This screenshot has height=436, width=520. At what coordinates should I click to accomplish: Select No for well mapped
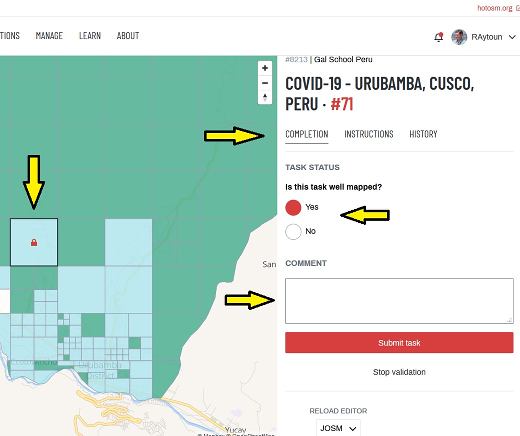pos(293,232)
